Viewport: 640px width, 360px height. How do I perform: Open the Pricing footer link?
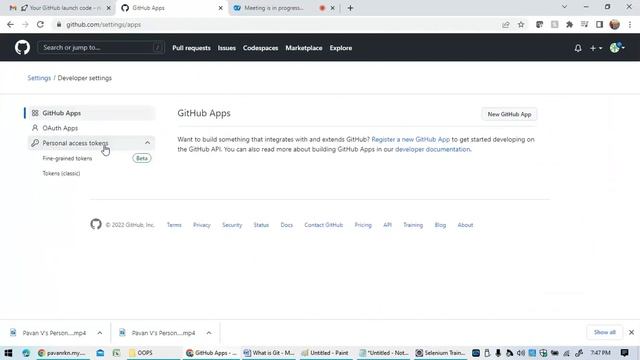click(x=363, y=225)
